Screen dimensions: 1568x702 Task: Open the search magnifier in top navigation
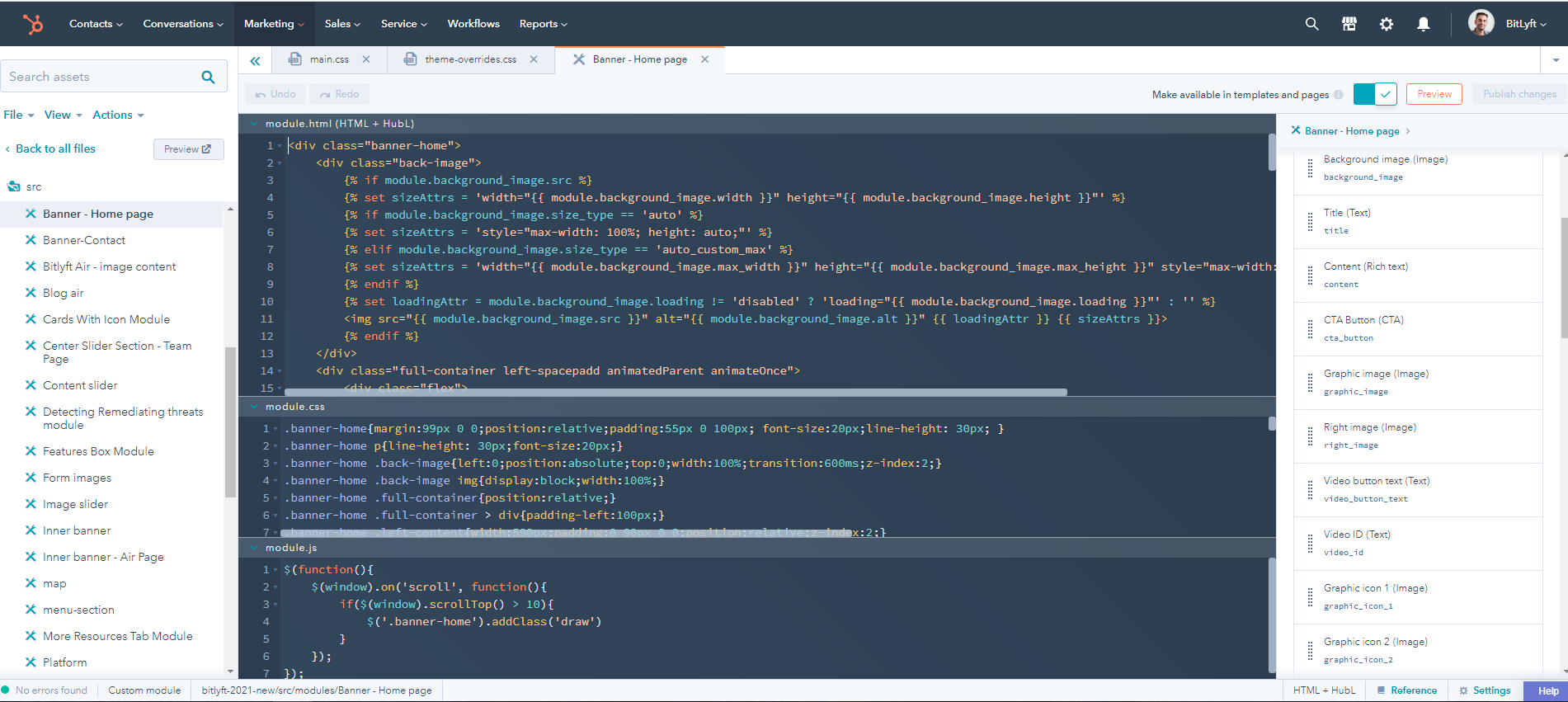[1311, 24]
